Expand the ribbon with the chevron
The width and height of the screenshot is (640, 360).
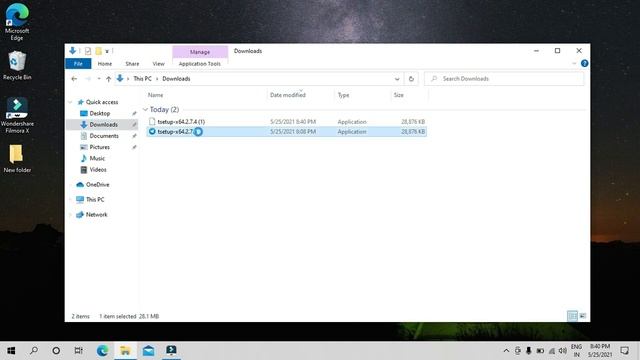[574, 63]
